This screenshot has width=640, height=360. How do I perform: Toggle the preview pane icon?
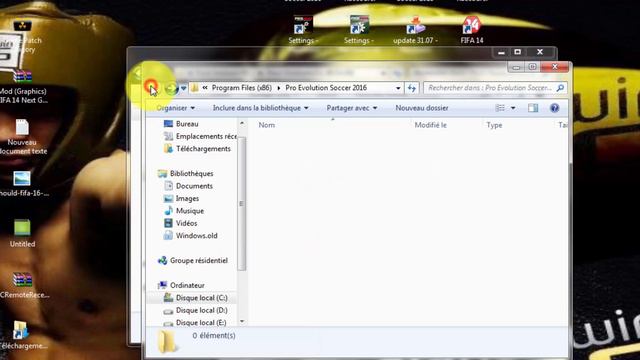533,108
